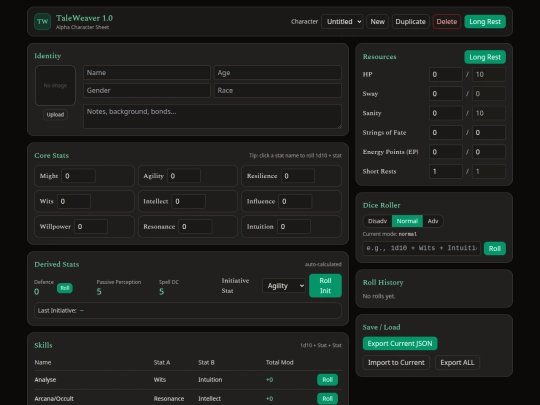Roll the Arcana/Occult skill
The image size is (540, 405).
point(327,398)
